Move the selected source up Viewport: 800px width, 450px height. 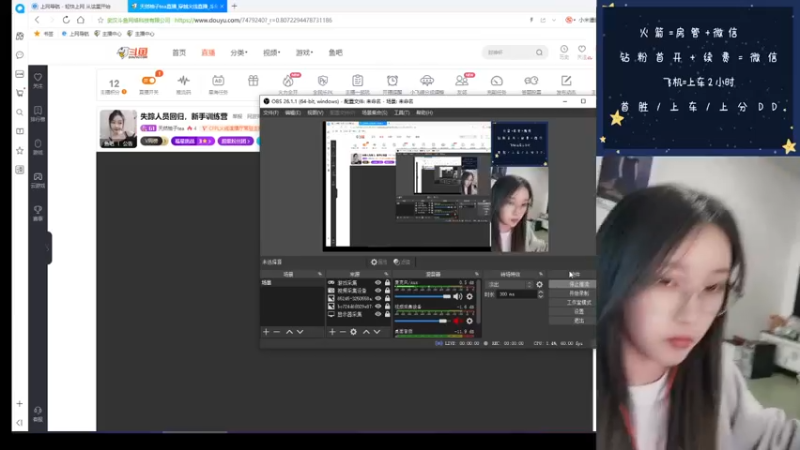(366, 332)
